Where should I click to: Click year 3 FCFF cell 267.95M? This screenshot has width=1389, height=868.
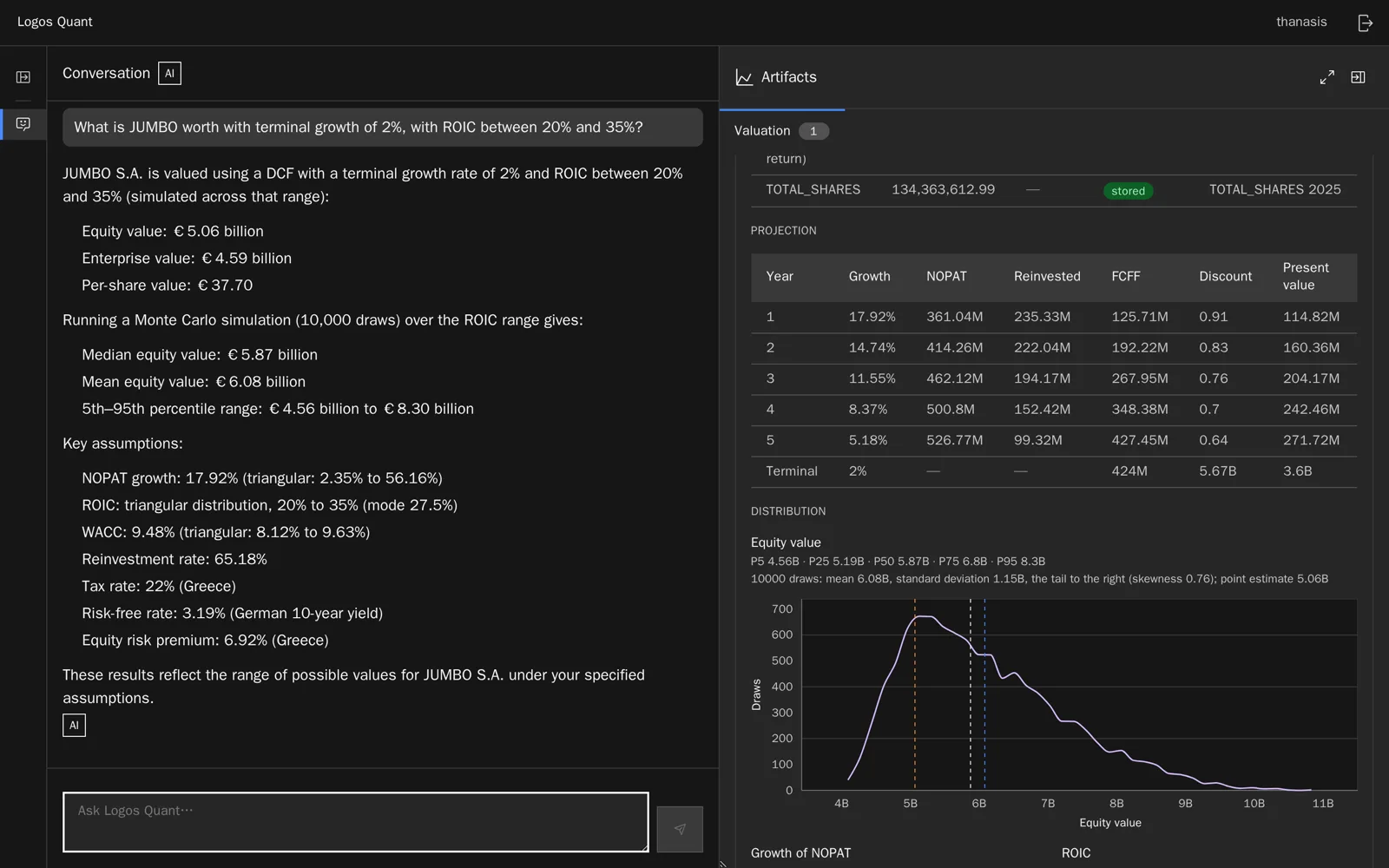(1140, 378)
